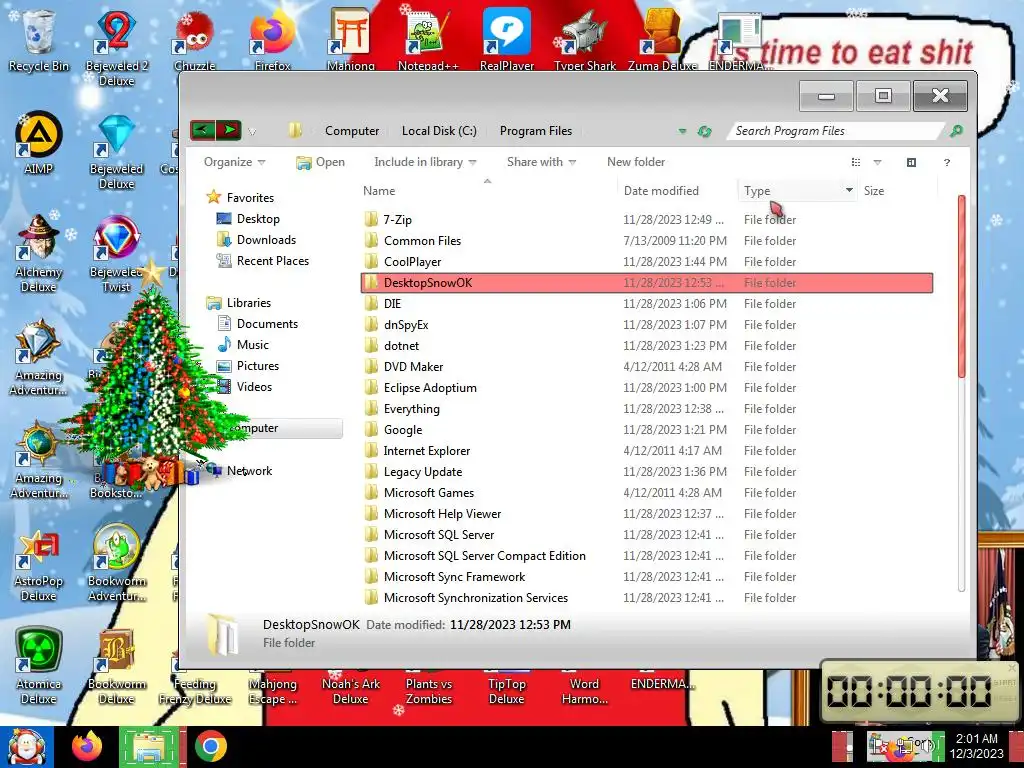This screenshot has height=768, width=1024.
Task: Open the view options dropdown arrow
Action: (x=877, y=162)
